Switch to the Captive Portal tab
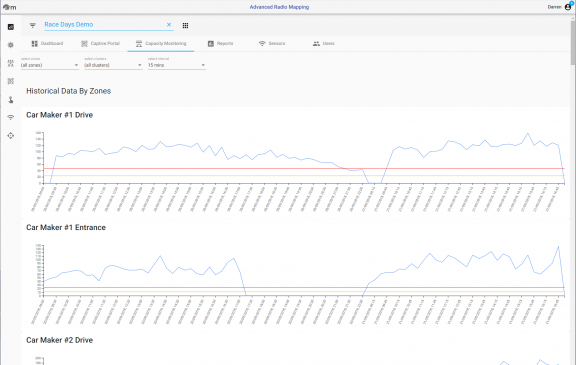Image resolution: width=576 pixels, height=365 pixels. [x=100, y=43]
